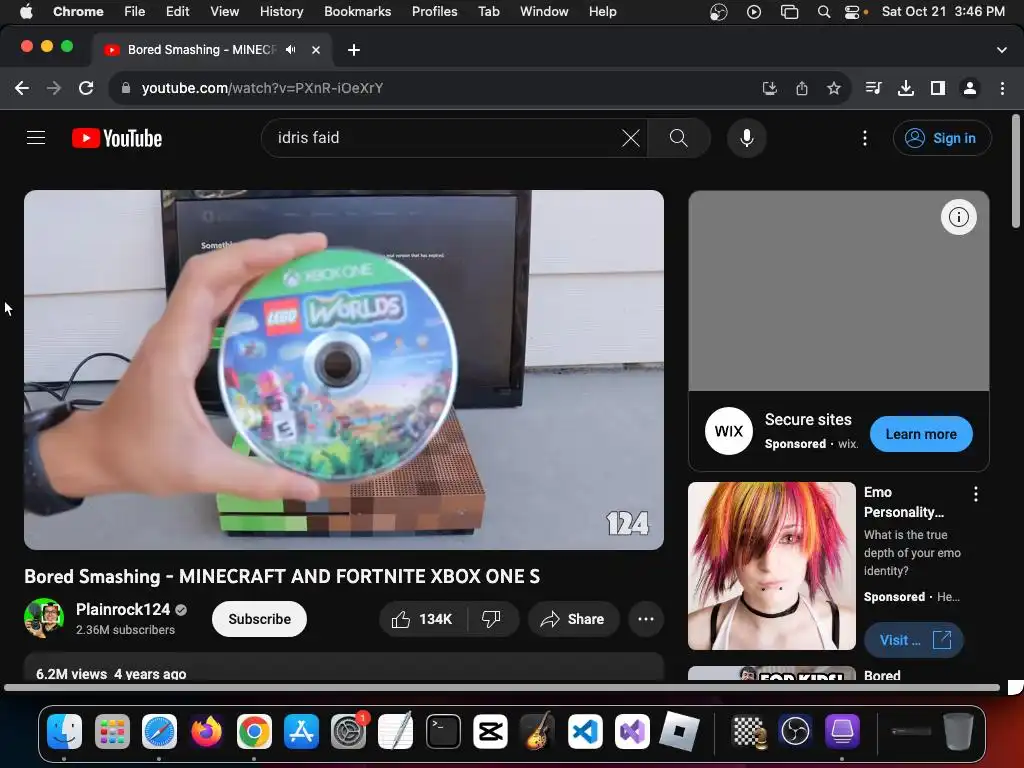Image resolution: width=1024 pixels, height=768 pixels.
Task: Click the video player to pause
Action: [344, 370]
